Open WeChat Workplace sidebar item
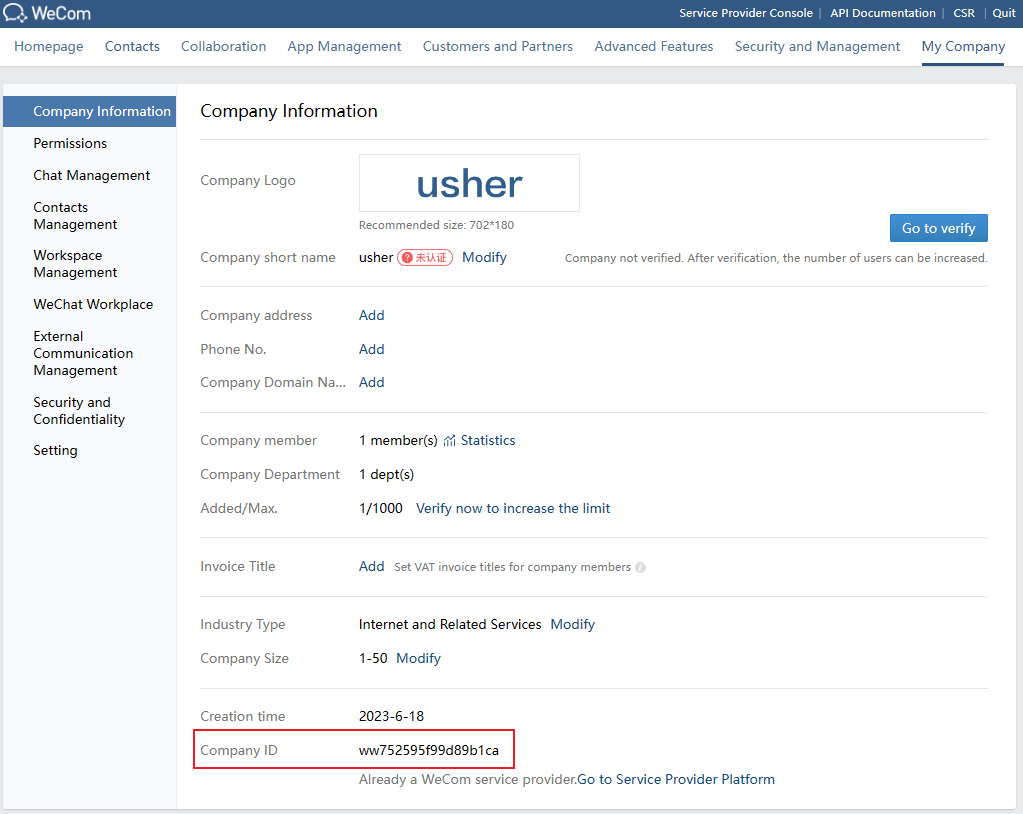Image resolution: width=1023 pixels, height=814 pixels. pyautogui.click(x=93, y=305)
